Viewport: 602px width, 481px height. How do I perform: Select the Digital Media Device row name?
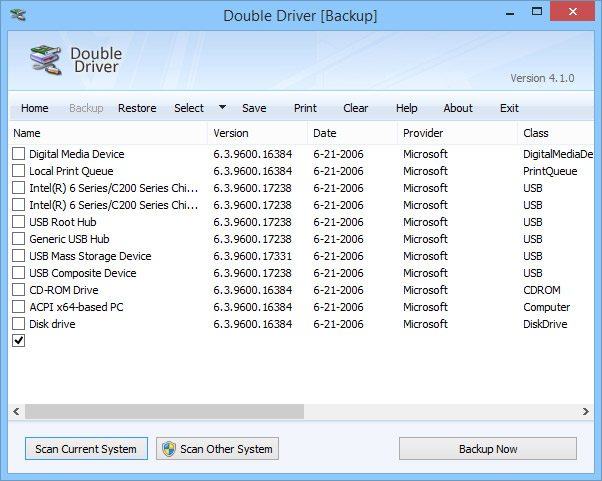(77, 154)
